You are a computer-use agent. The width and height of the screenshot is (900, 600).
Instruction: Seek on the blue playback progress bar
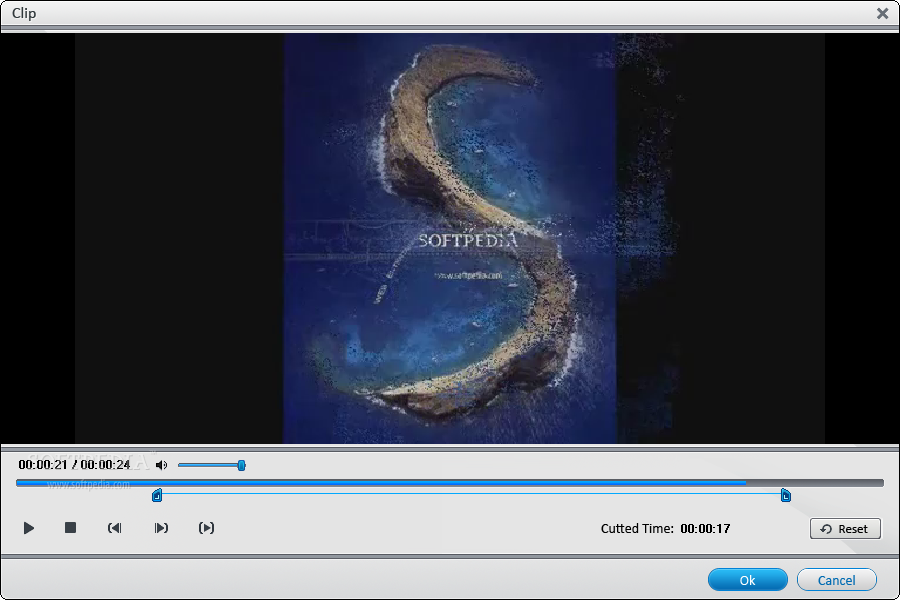pyautogui.click(x=450, y=483)
